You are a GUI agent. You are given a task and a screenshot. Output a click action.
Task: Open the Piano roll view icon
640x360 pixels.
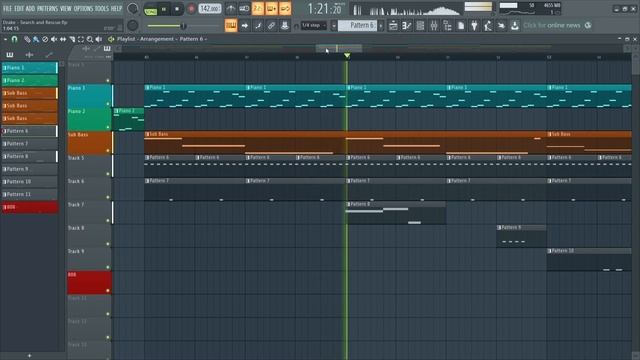point(407,26)
